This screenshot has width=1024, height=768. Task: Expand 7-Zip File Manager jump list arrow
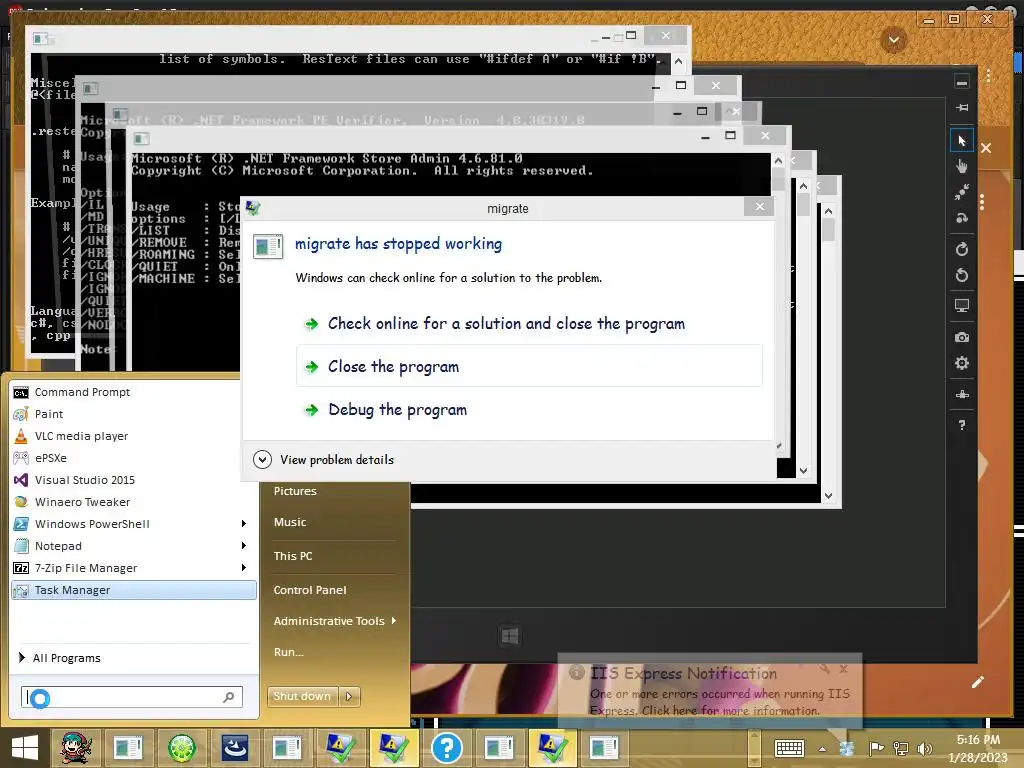coord(244,568)
